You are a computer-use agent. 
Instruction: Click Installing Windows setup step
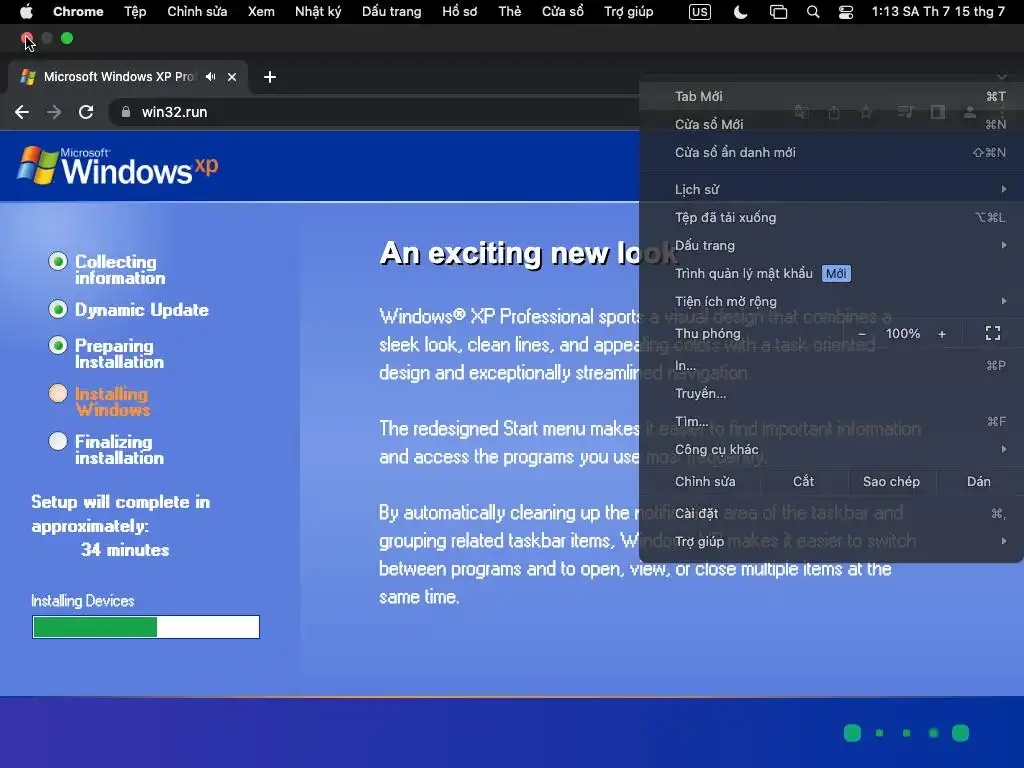[100, 402]
